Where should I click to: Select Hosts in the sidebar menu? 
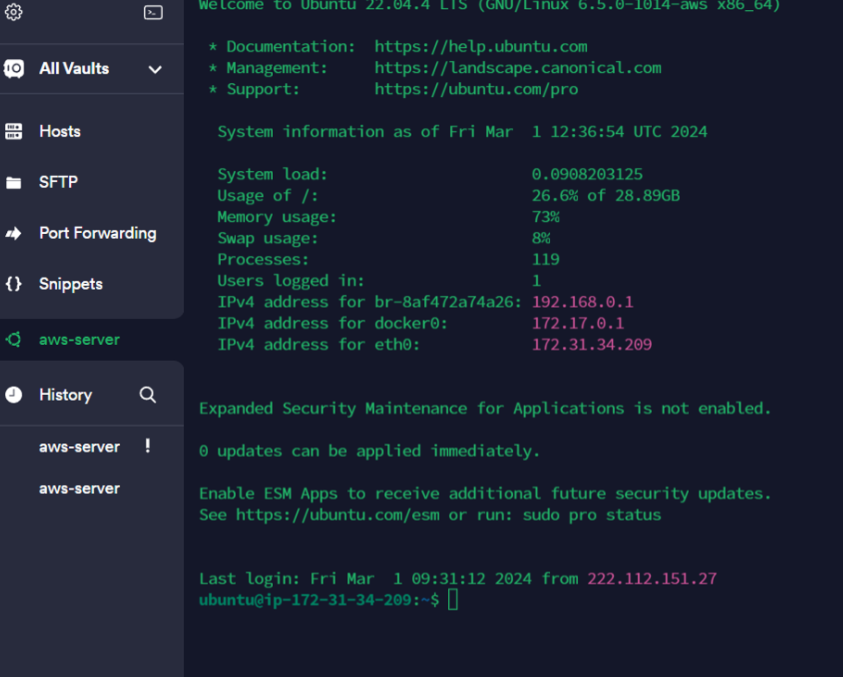point(58,131)
